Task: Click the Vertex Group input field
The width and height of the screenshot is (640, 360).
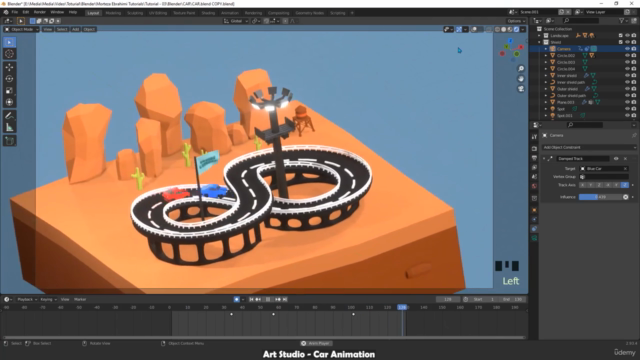Action: [x=604, y=177]
